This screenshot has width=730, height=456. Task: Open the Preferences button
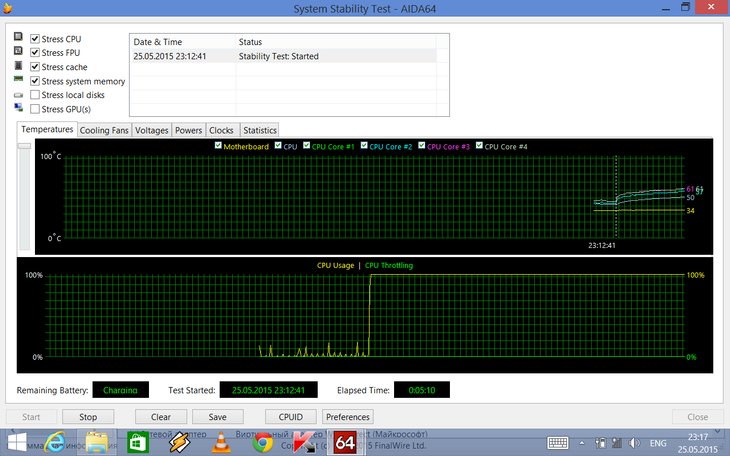click(348, 417)
